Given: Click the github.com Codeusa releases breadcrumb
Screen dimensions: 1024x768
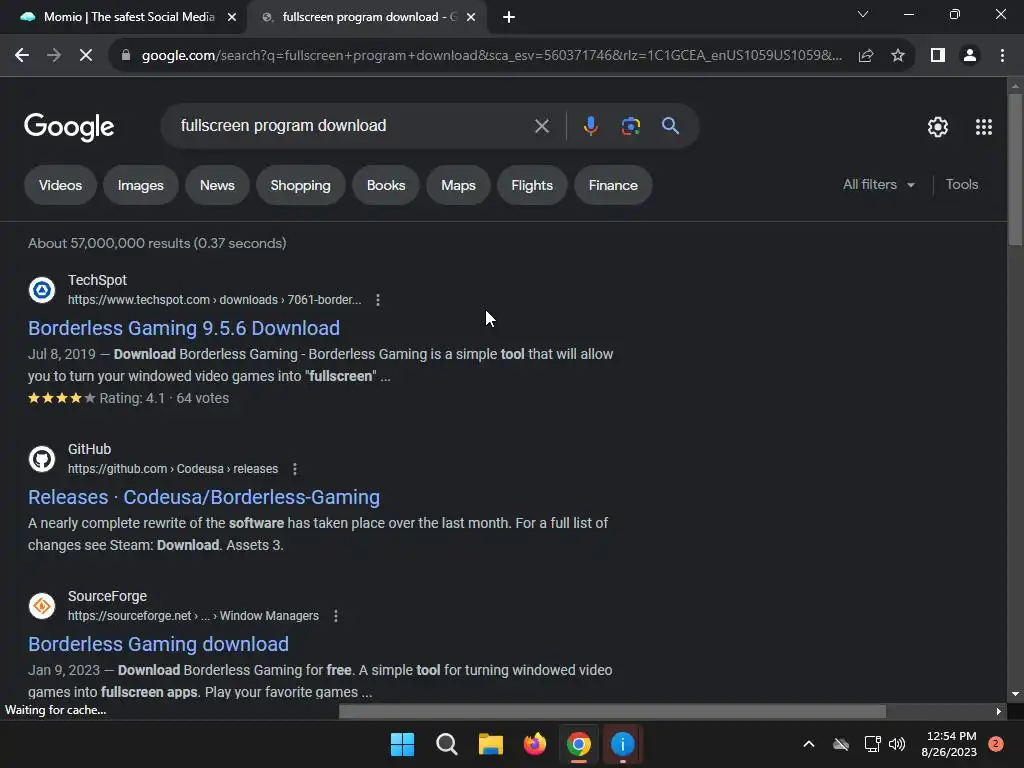Looking at the screenshot, I should [172, 469].
